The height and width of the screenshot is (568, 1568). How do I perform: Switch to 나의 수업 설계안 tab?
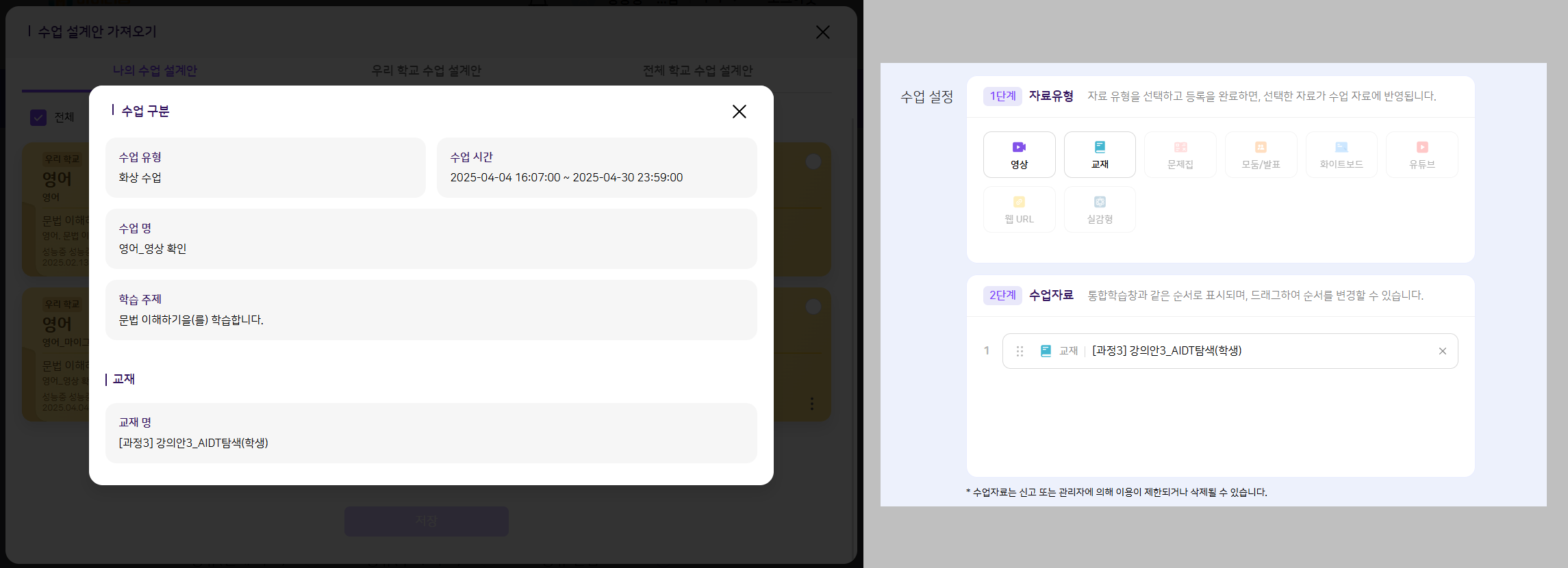(x=155, y=70)
